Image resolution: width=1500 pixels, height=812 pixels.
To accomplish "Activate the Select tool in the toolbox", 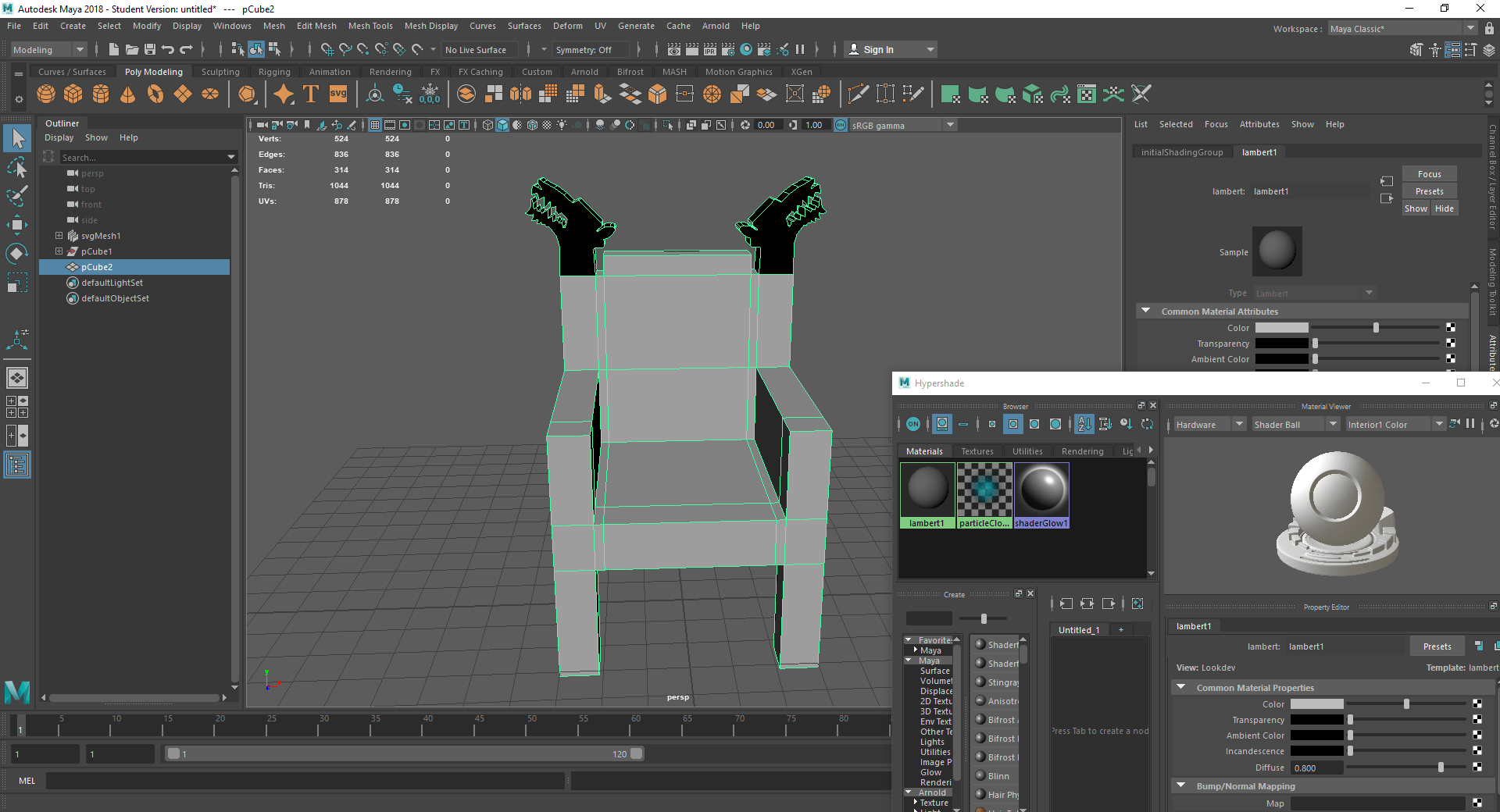I will (17, 139).
